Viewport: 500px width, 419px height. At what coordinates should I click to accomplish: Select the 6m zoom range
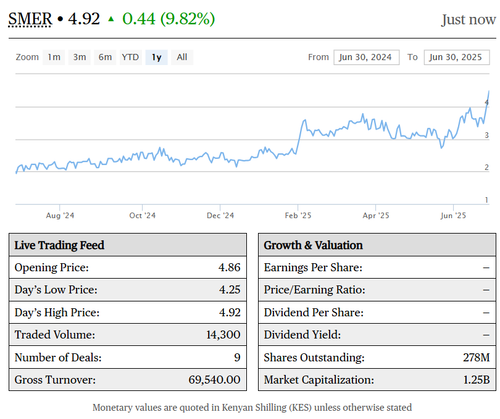click(105, 57)
